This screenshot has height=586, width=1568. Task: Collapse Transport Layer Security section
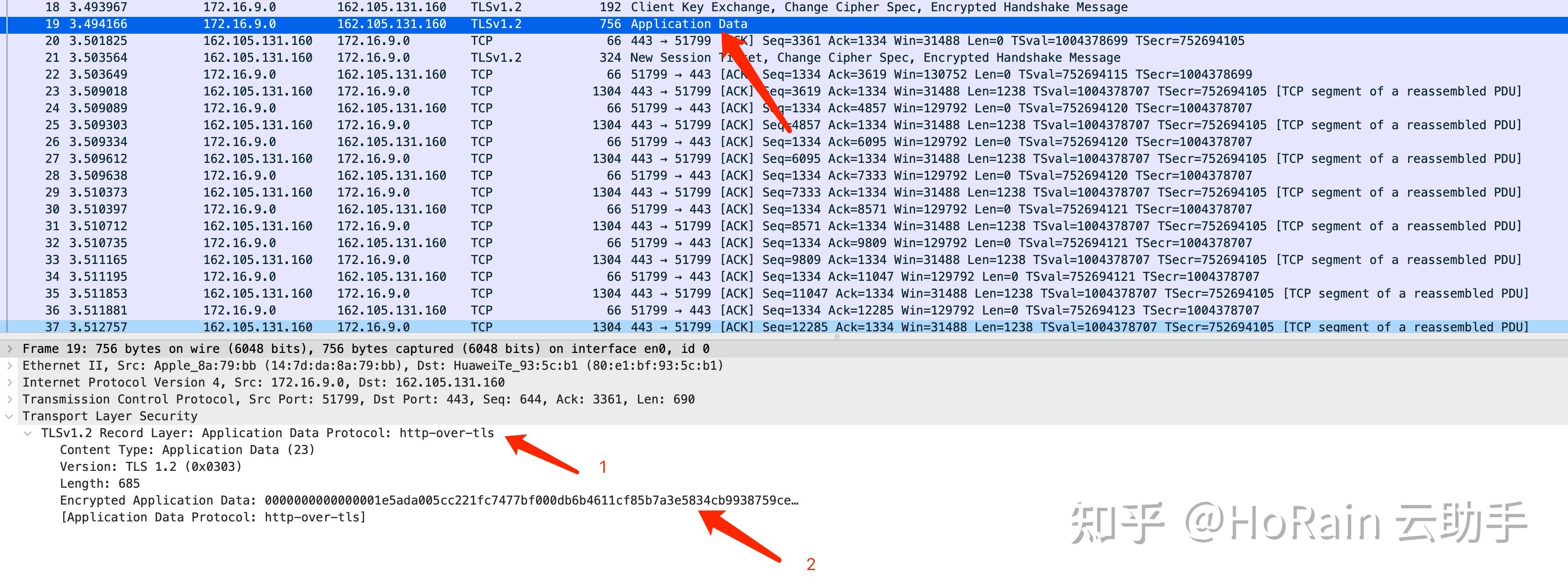pos(9,416)
